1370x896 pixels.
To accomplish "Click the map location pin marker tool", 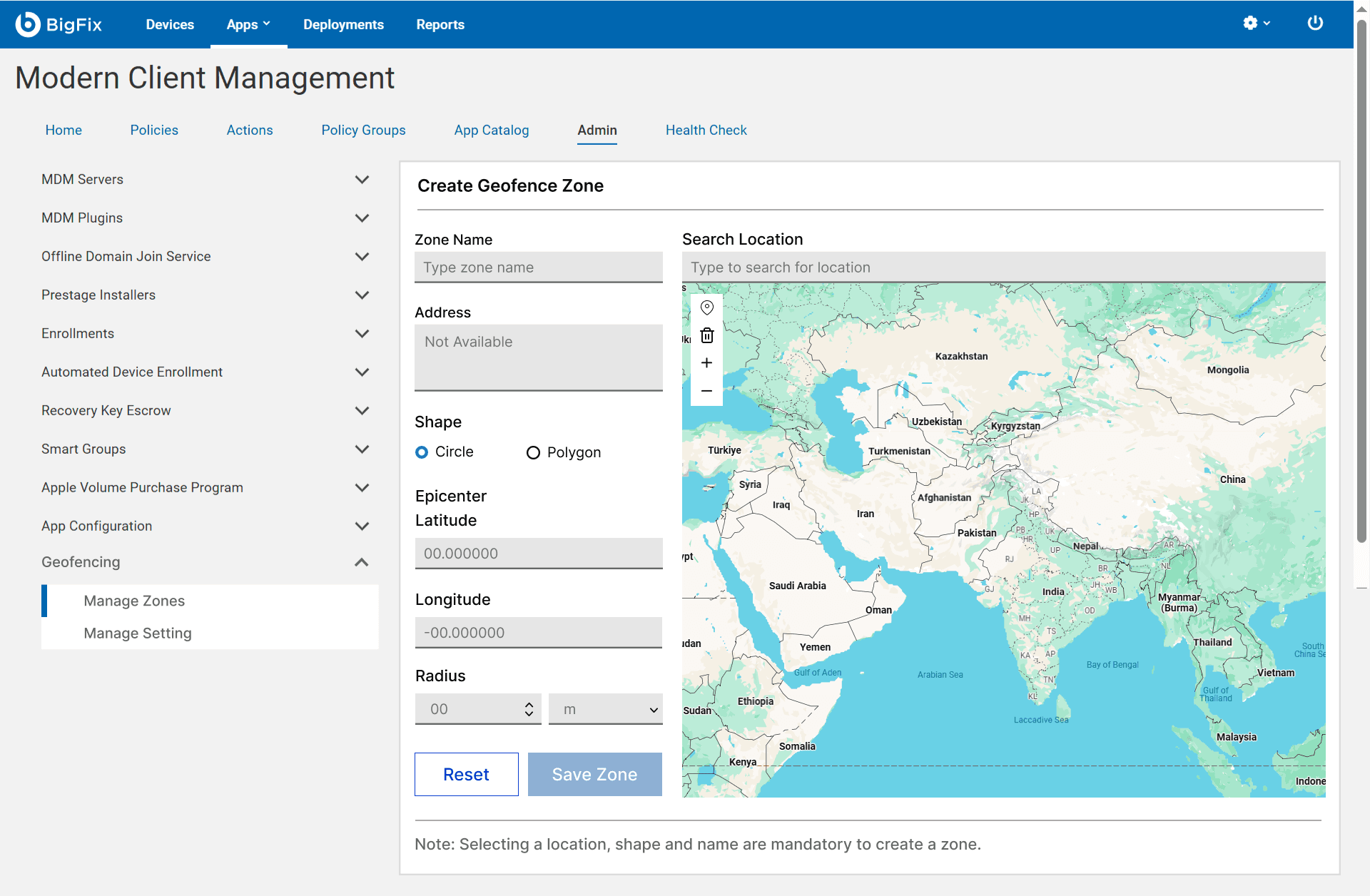I will pyautogui.click(x=706, y=308).
